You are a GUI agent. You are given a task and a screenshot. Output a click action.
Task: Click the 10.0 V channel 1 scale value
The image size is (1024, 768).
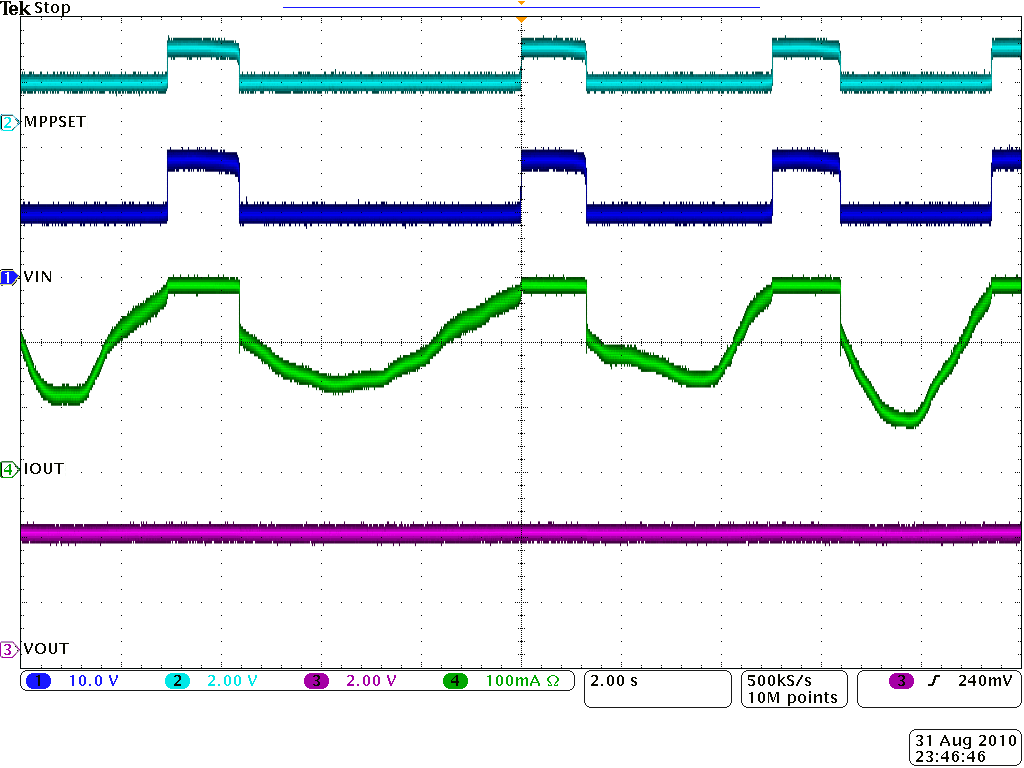click(93, 681)
